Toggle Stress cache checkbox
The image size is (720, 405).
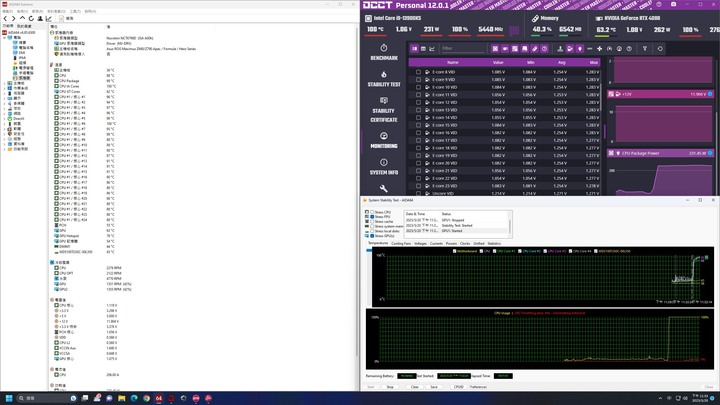pos(372,221)
